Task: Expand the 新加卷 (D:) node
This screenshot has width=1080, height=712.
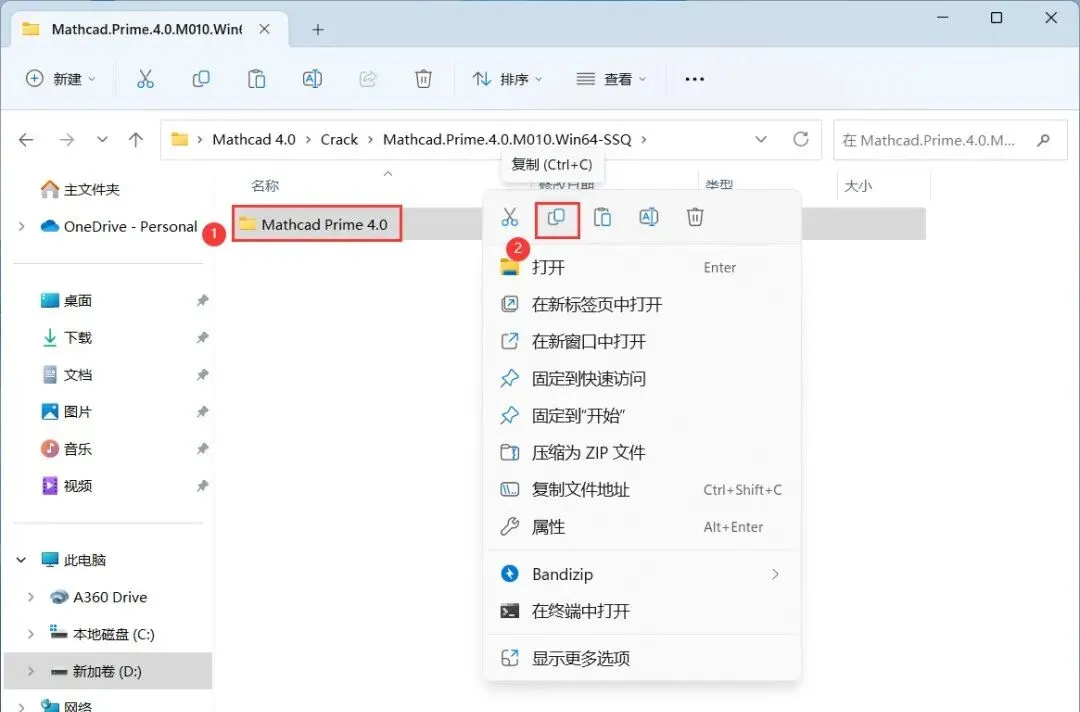Action: pos(30,671)
